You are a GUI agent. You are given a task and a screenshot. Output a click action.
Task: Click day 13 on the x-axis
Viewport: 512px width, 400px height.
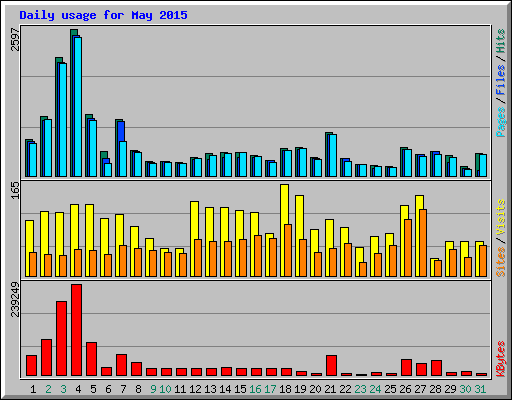[210, 389]
